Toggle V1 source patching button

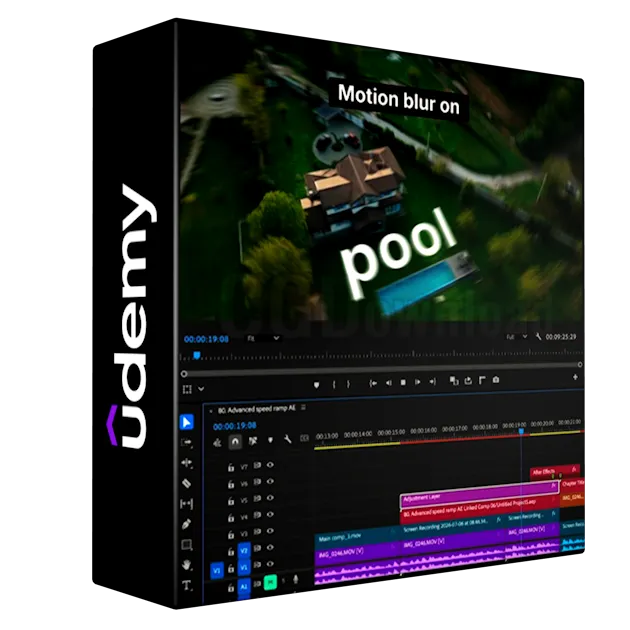[x=217, y=570]
